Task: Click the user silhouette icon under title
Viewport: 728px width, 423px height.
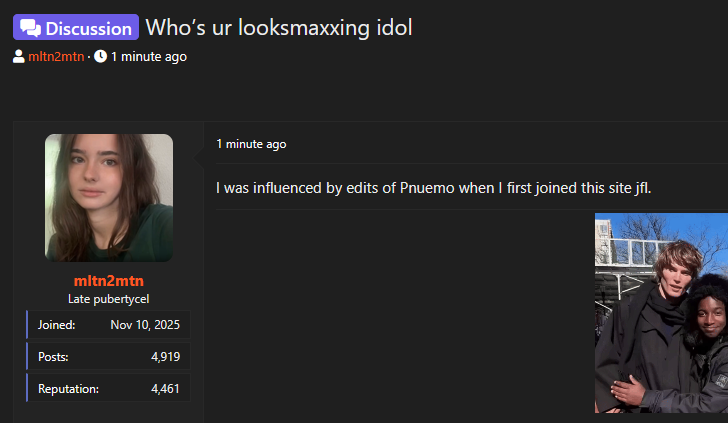Action: pyautogui.click(x=19, y=57)
